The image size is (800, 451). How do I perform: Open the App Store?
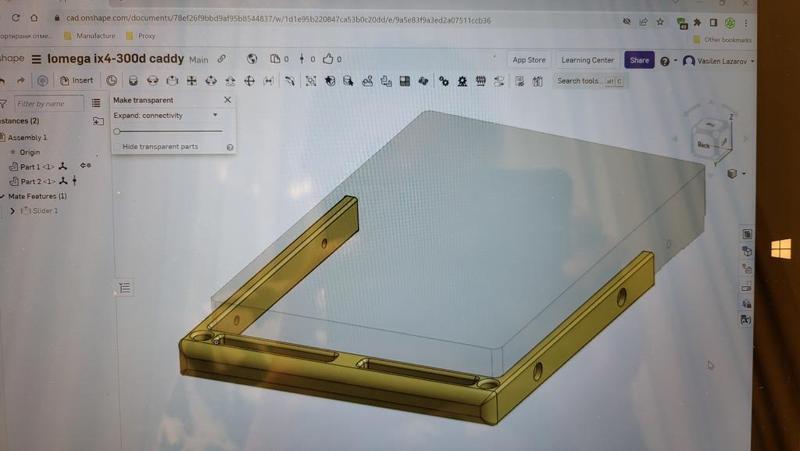[529, 60]
